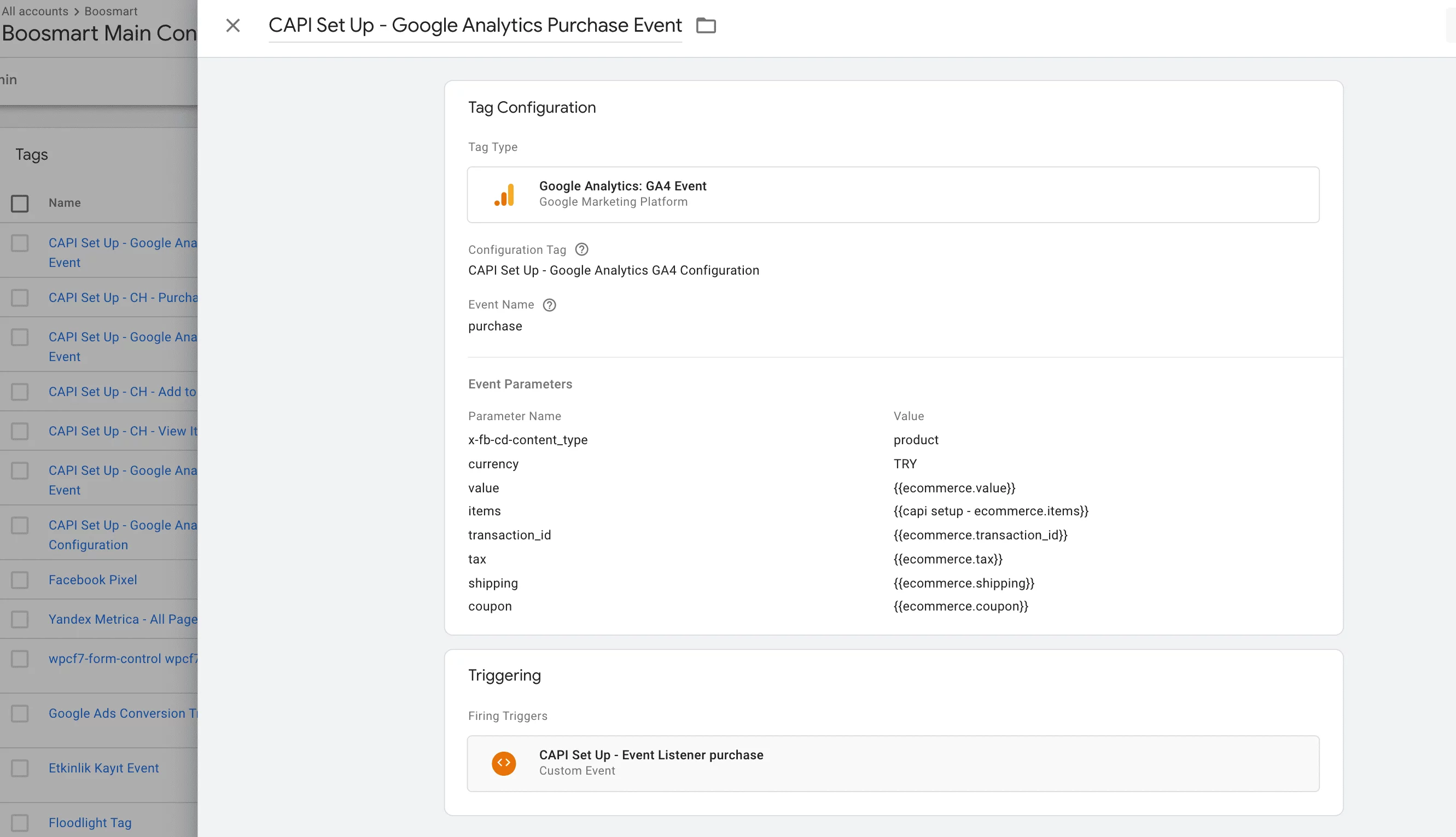Open the CAPI Set Up - CH - View tag link

point(123,431)
